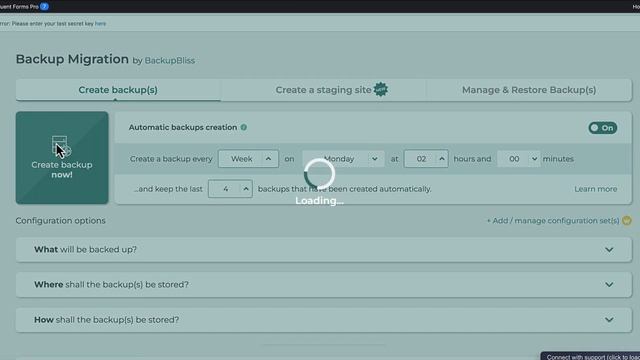Click the yellow premium icon beside configuration sets
Screen dimensions: 640x360
627,221
